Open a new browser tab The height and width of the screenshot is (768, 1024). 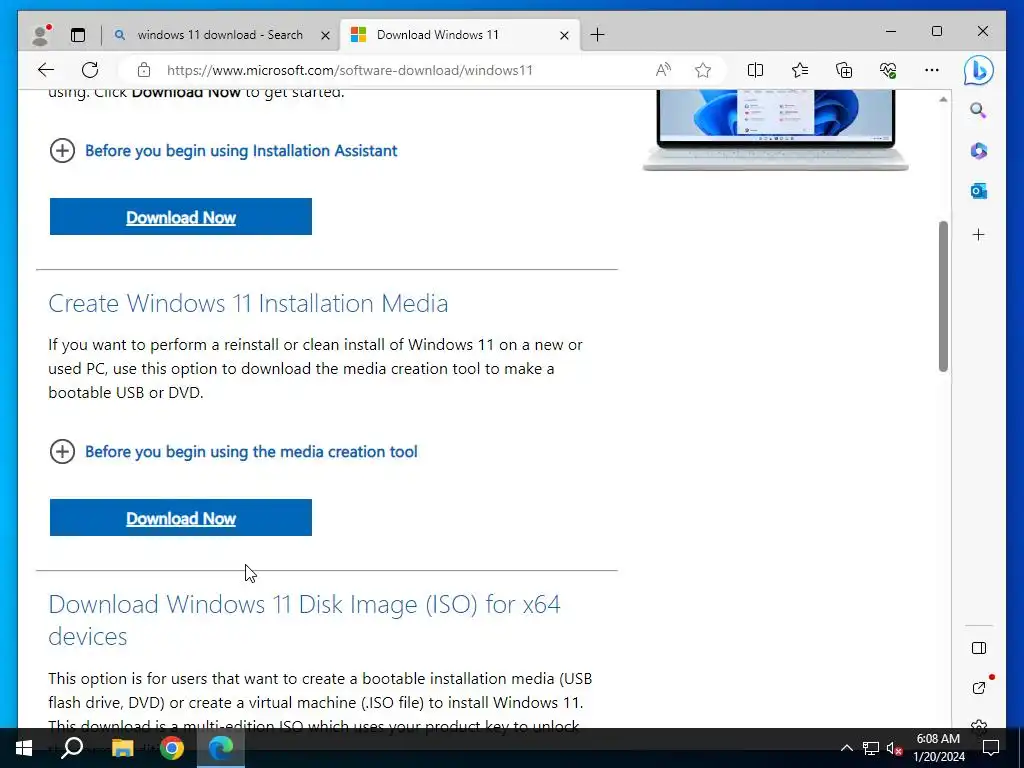[x=598, y=35]
